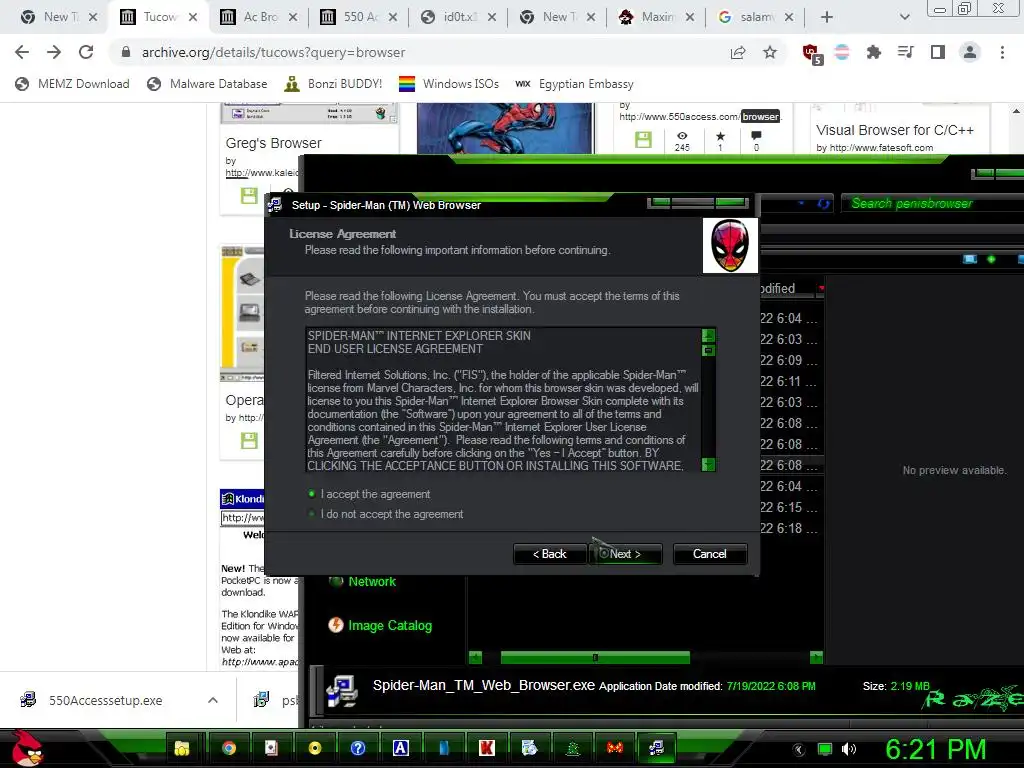Click license text scrollbar down arrow
Image resolution: width=1024 pixels, height=768 pixels.
[x=708, y=464]
